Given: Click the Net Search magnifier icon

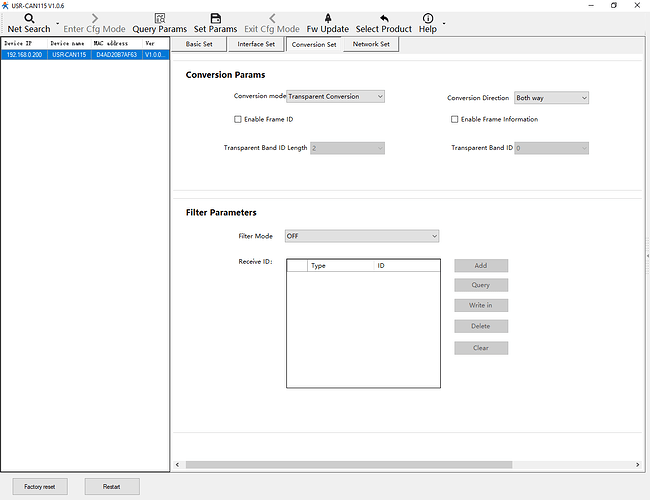Looking at the screenshot, I should (29, 18).
